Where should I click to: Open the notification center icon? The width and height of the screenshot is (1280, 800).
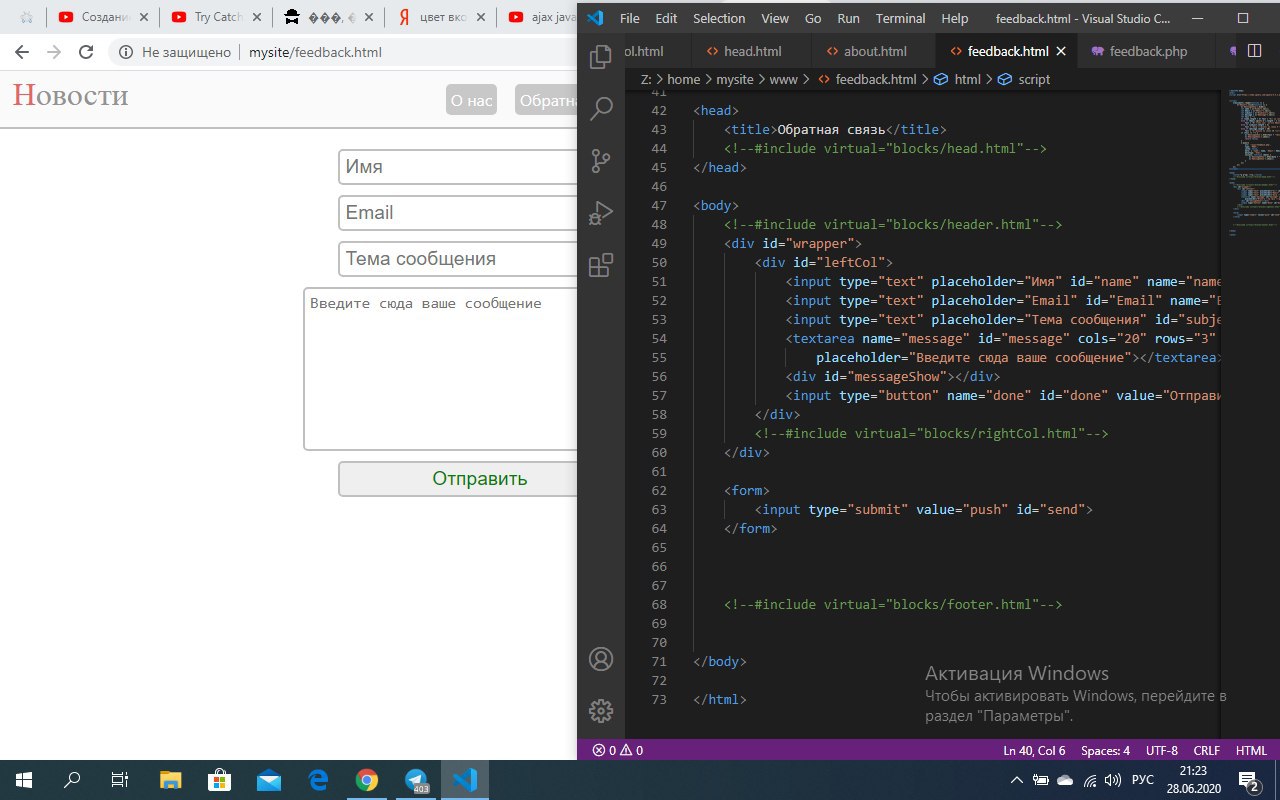[1248, 780]
